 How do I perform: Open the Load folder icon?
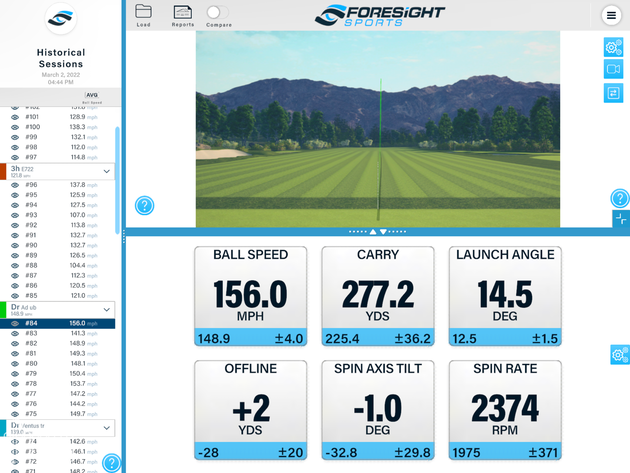tap(143, 13)
